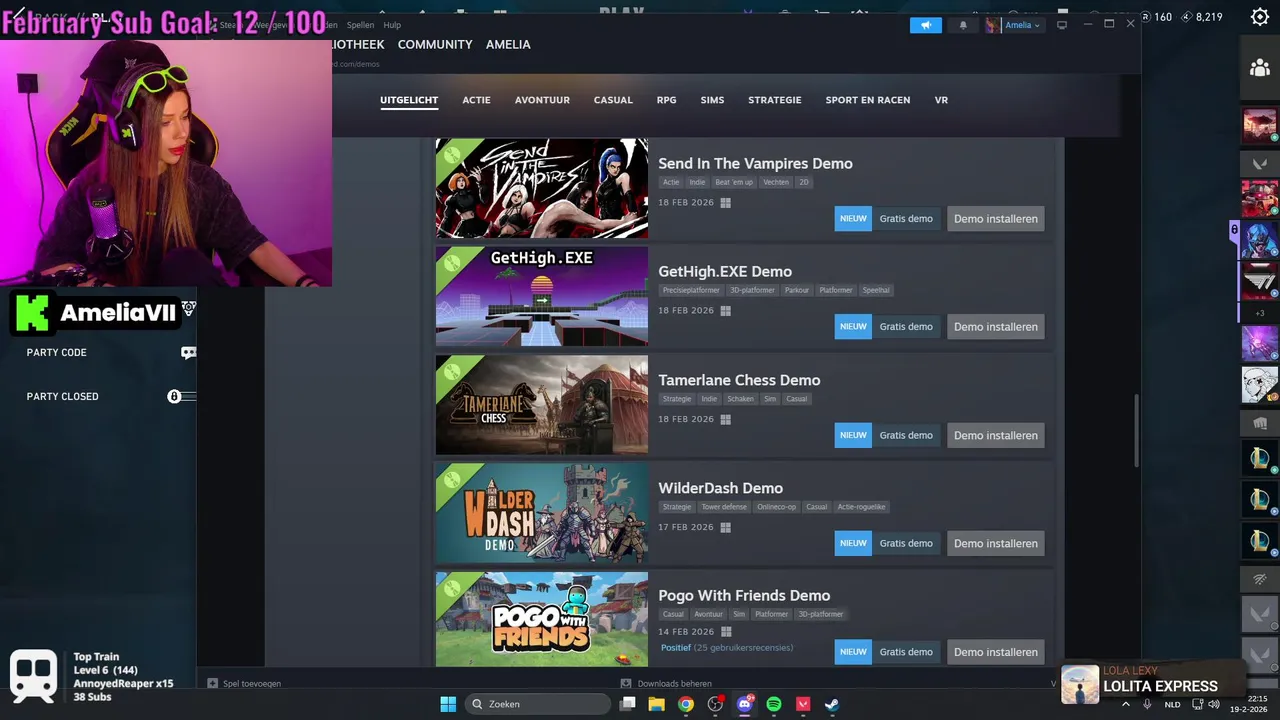Switch to the CASUAL tab
1280x720 pixels.
[613, 100]
